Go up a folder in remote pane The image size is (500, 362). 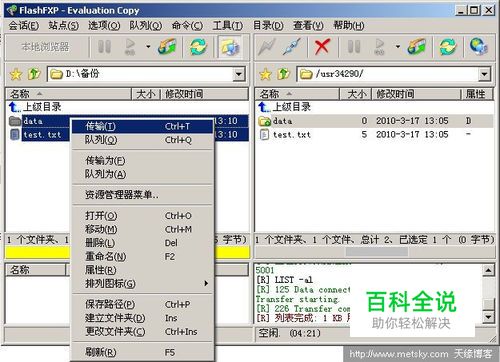(x=283, y=74)
